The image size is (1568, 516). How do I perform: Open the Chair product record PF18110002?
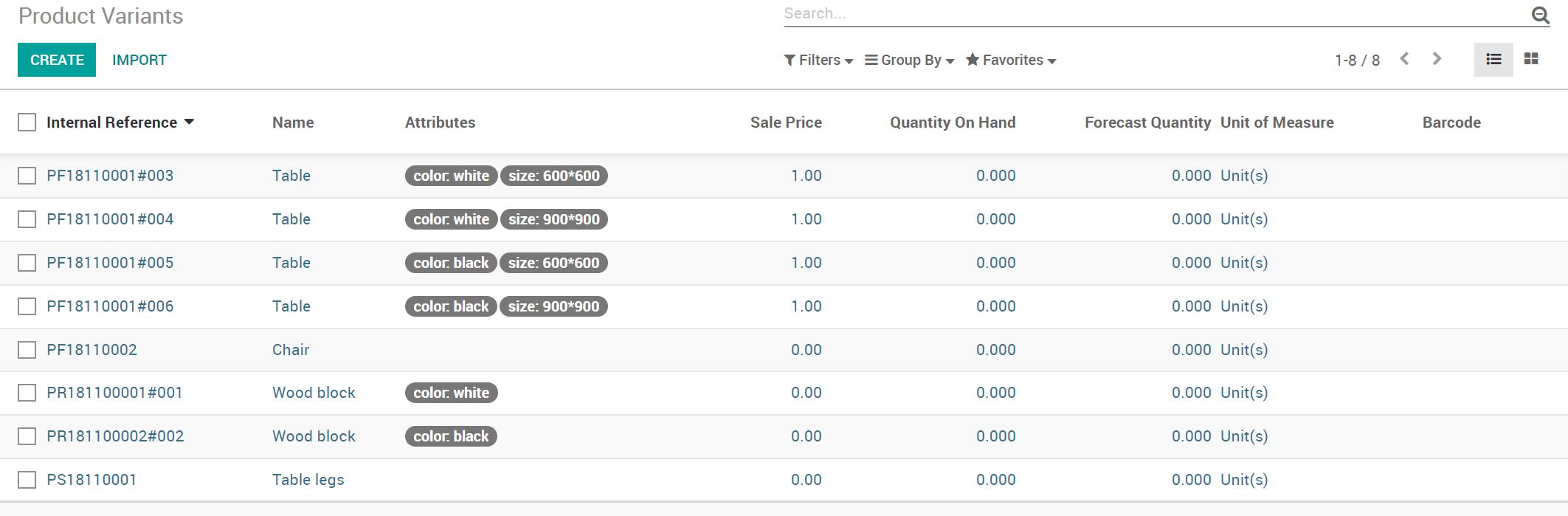(91, 350)
